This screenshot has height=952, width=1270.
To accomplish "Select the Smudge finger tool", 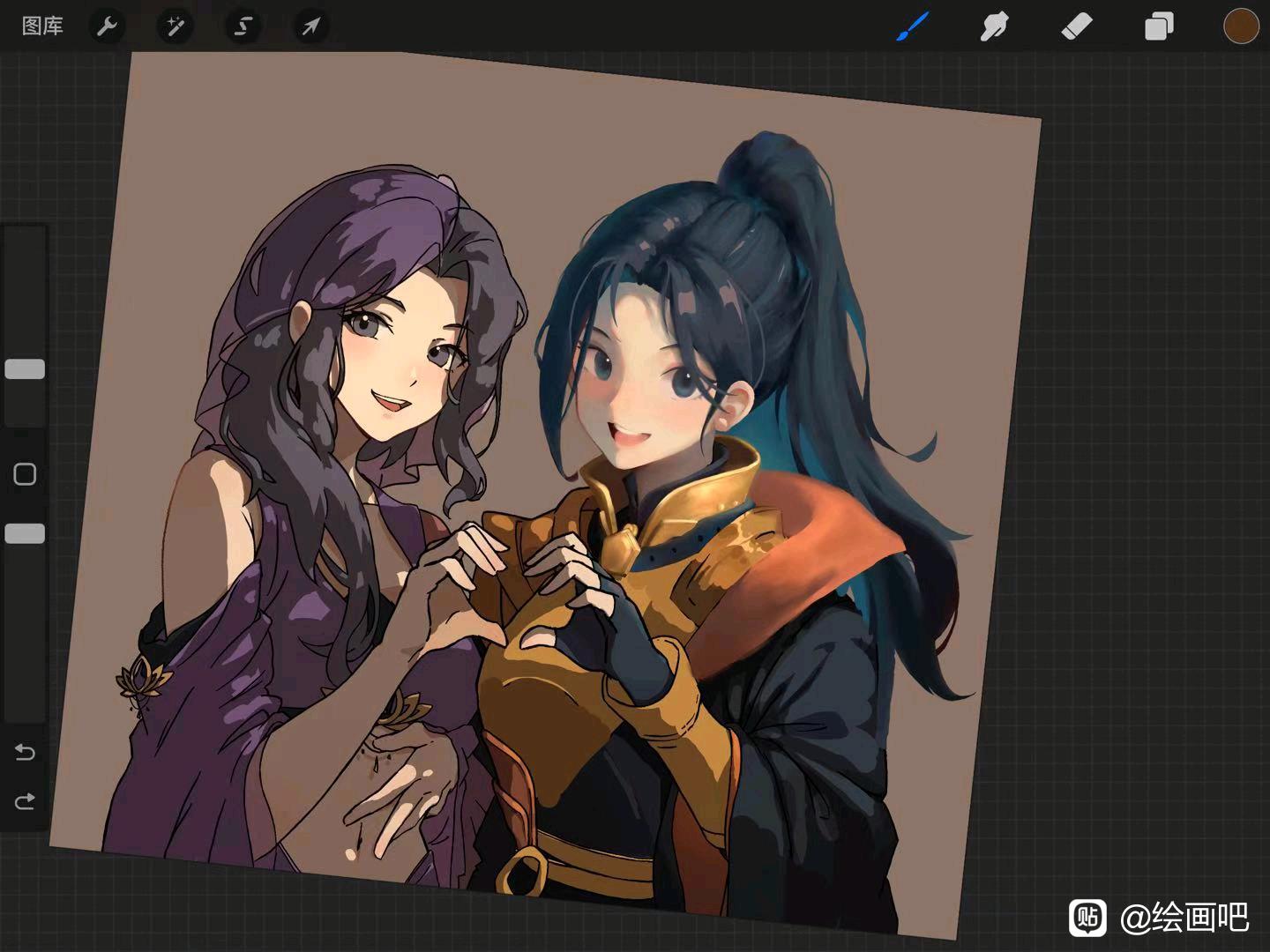I will [994, 26].
